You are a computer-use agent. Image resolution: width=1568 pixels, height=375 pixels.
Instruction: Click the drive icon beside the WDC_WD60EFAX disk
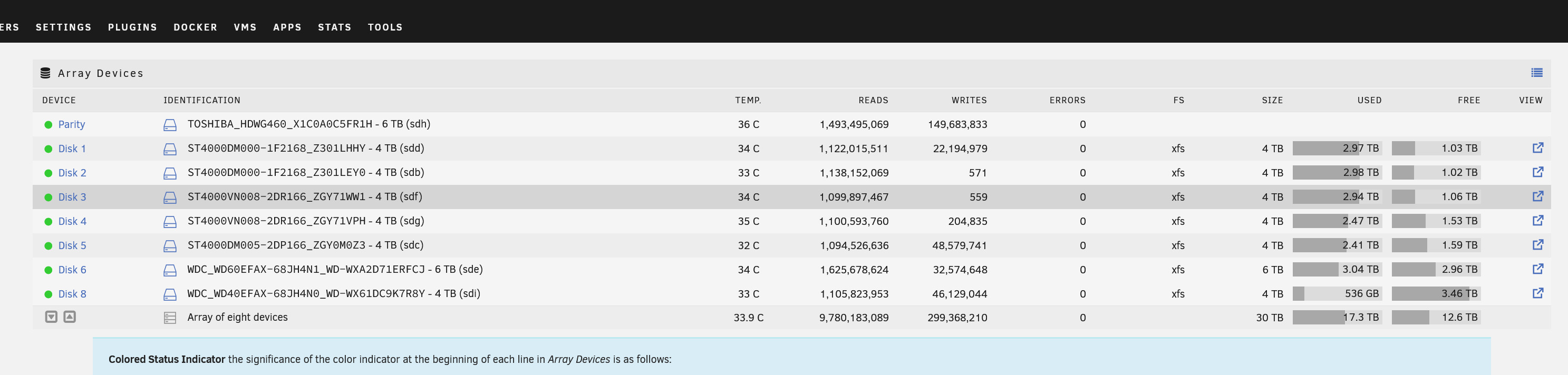170,271
